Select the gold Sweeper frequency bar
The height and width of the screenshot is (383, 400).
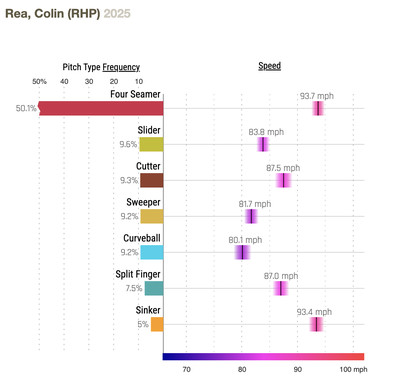tap(152, 216)
